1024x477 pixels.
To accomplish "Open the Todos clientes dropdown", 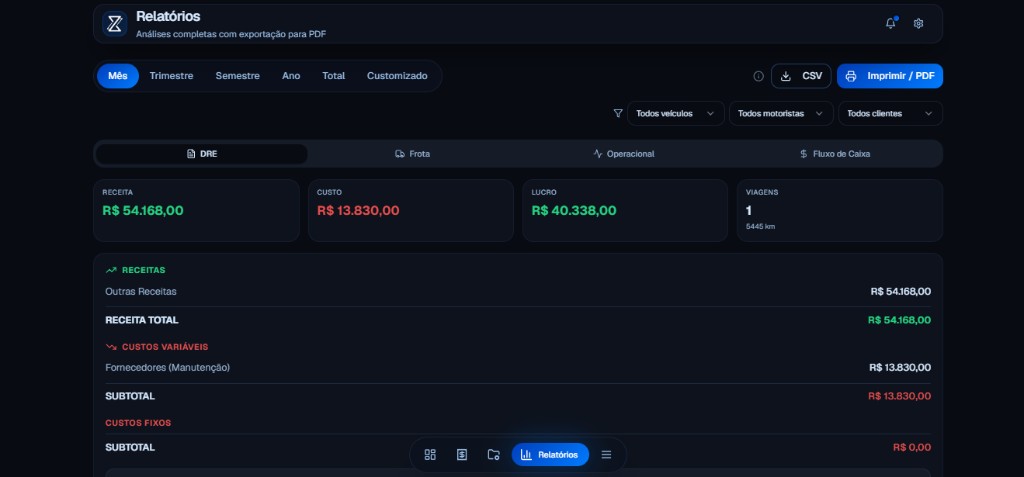I will point(891,113).
